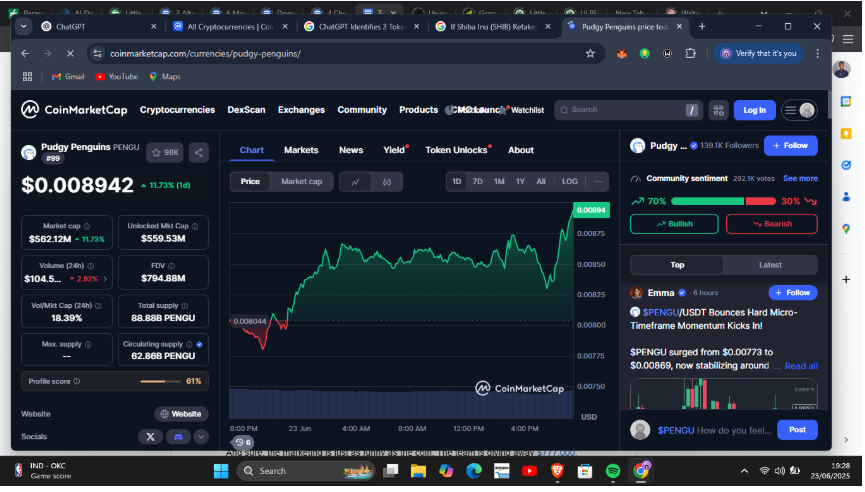This screenshot has width=865, height=492.
Task: Open the hamburger profile menu
Action: [x=799, y=110]
